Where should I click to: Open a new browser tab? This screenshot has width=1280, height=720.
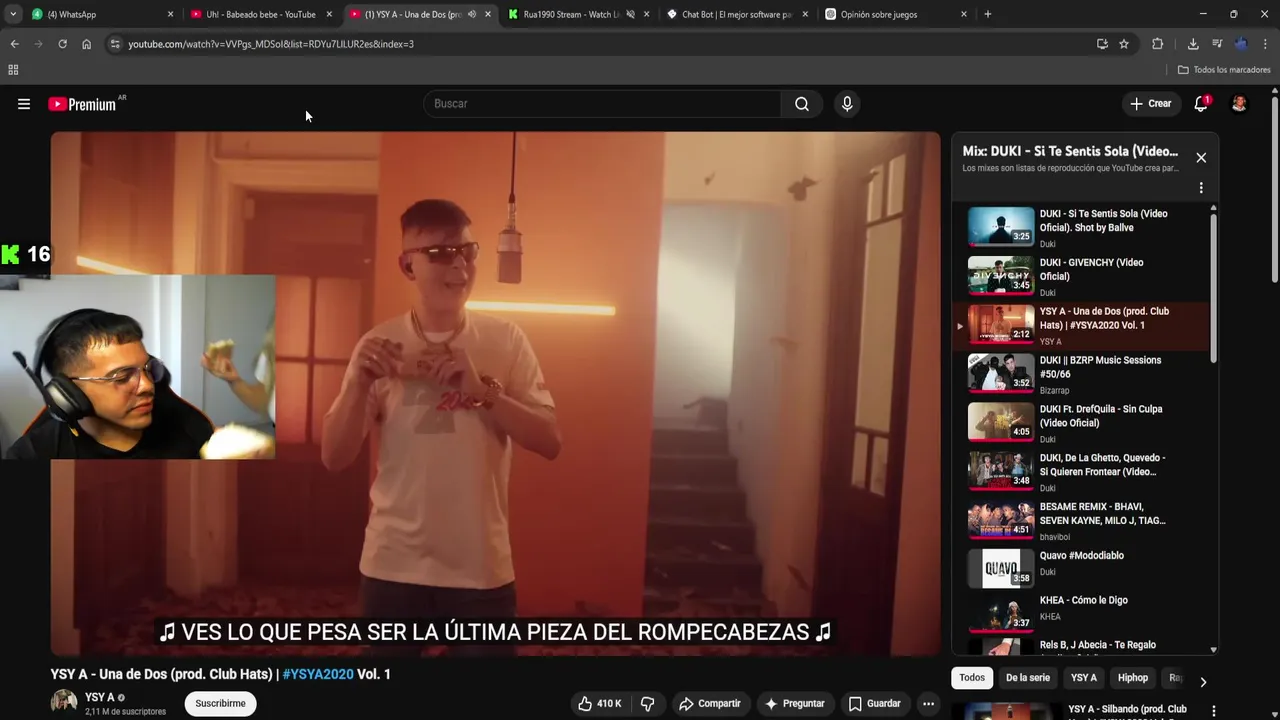(x=987, y=14)
